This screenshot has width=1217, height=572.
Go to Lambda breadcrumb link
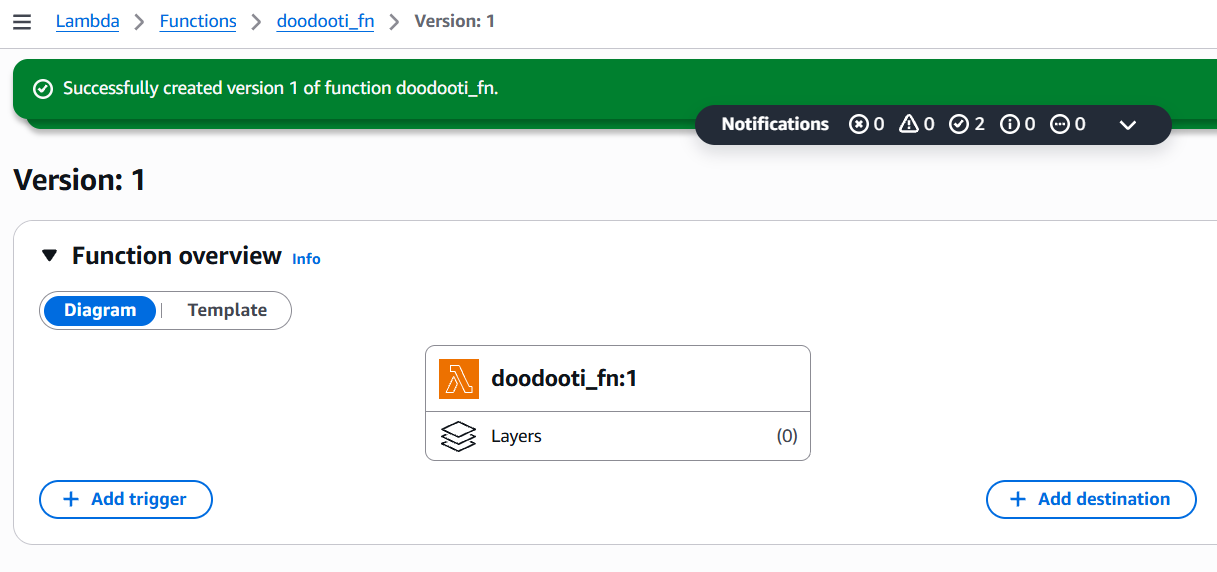pos(88,21)
